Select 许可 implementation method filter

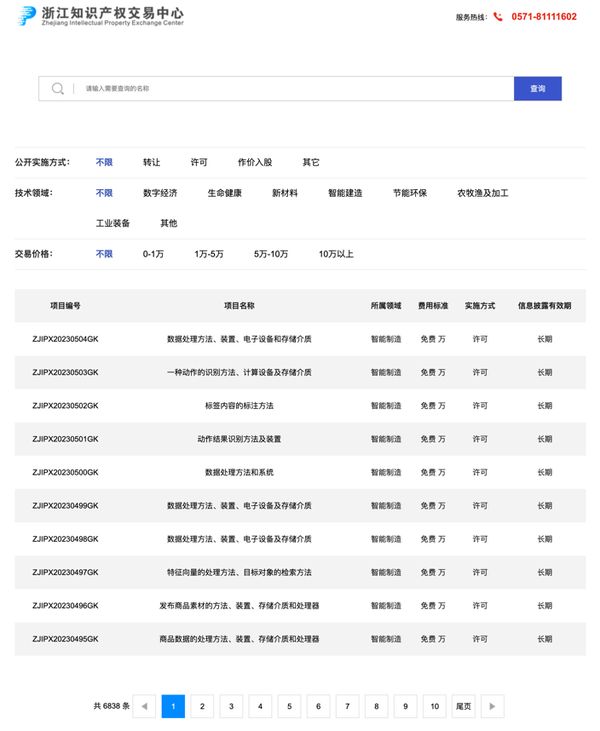click(199, 162)
